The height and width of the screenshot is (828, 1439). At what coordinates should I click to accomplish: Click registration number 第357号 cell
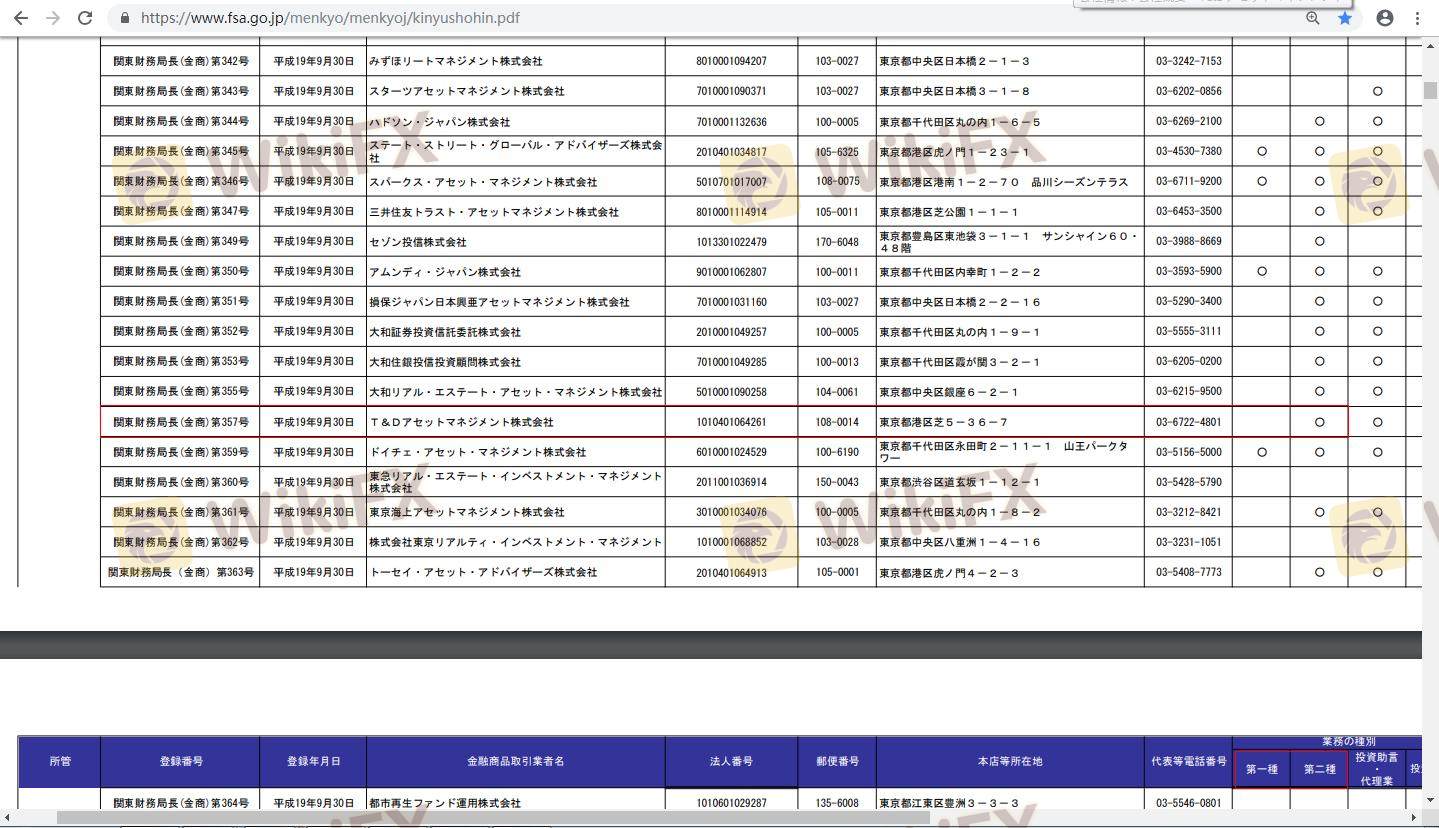pos(180,422)
